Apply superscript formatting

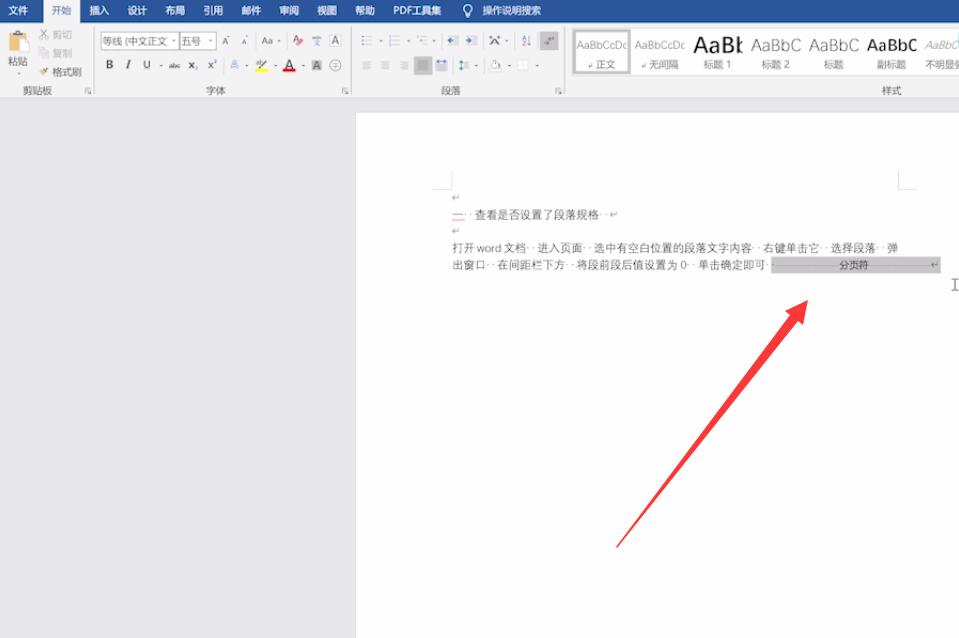coord(212,65)
